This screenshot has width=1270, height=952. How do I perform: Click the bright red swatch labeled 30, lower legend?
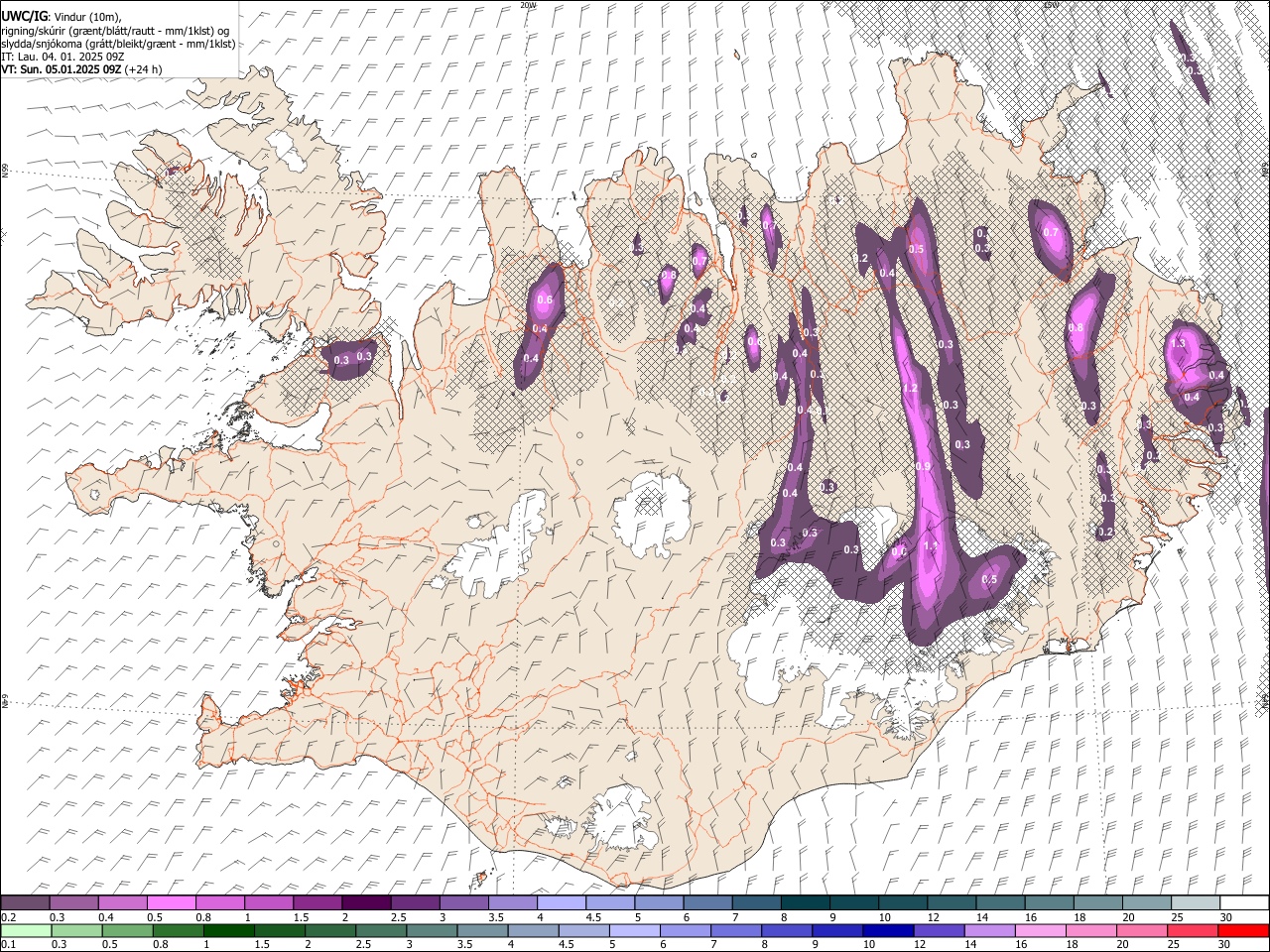point(1243,930)
